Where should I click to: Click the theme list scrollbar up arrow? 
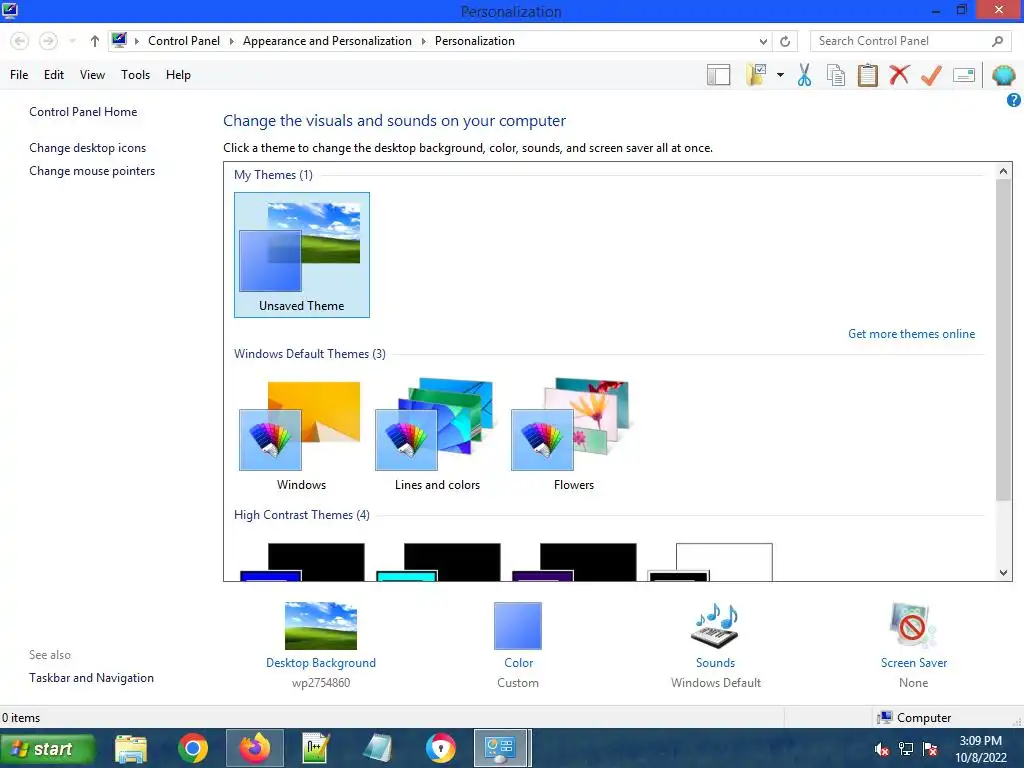point(1003,171)
